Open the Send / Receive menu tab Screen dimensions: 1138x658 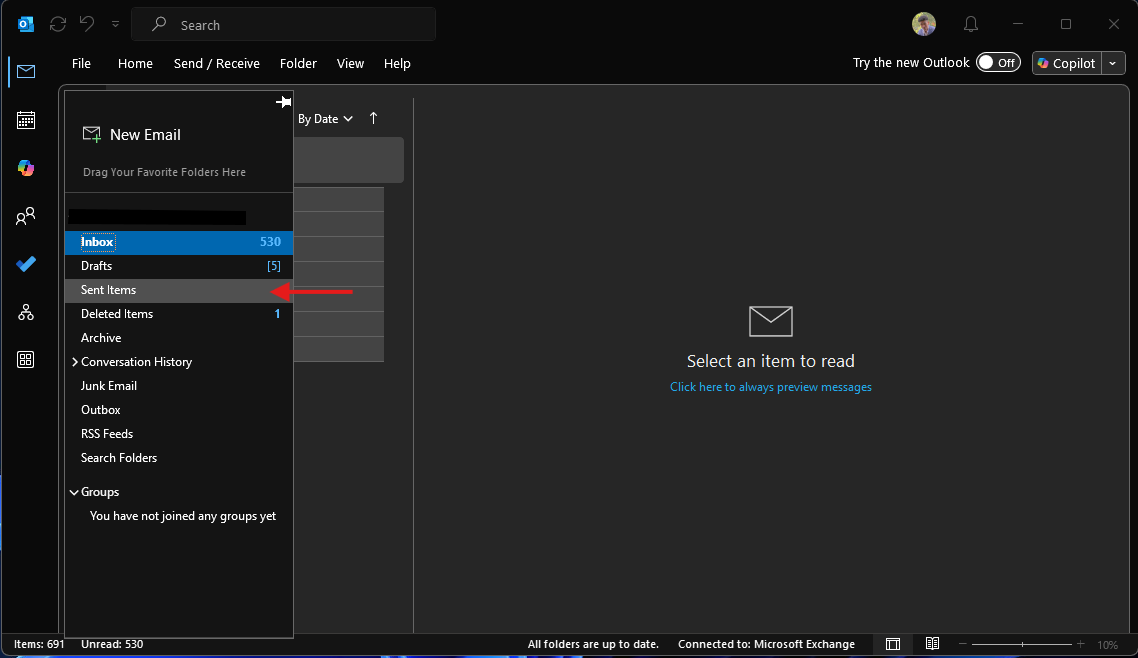click(x=216, y=63)
